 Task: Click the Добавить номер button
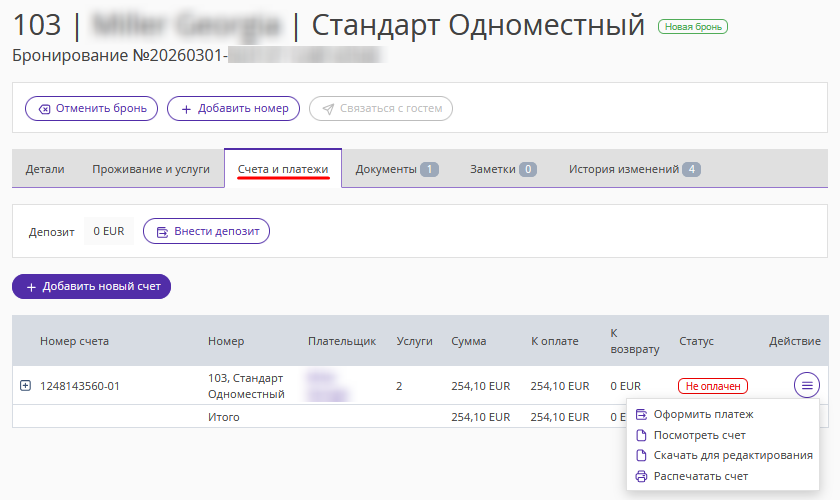click(x=233, y=108)
